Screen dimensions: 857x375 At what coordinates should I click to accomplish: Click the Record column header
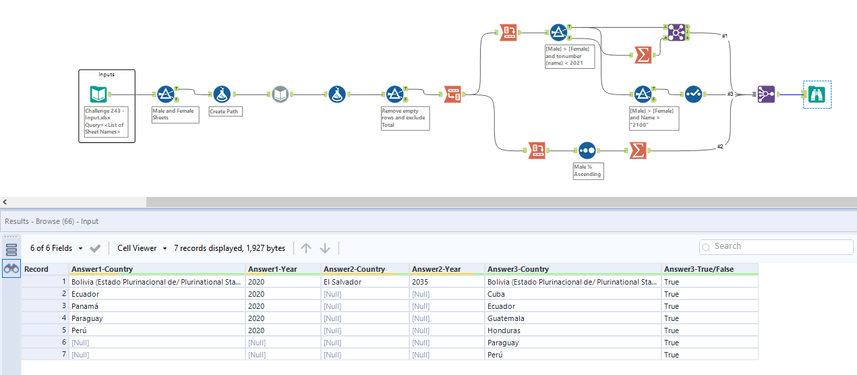pos(45,269)
